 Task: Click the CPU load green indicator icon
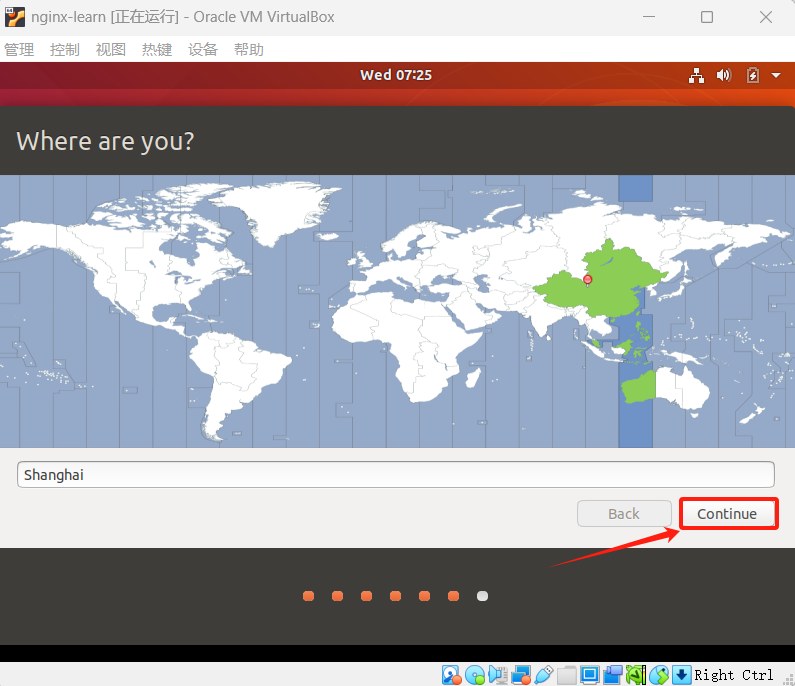tap(636, 675)
